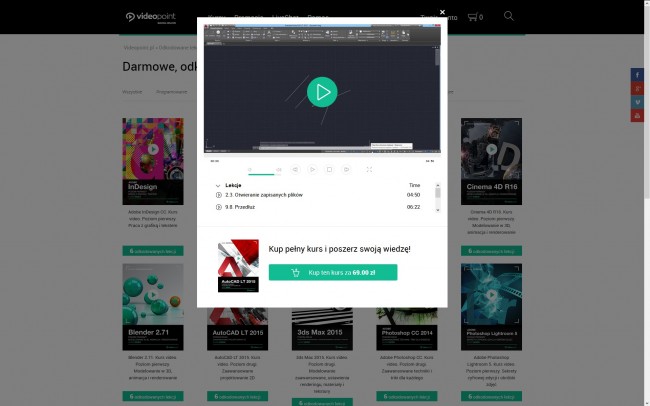Open background AutoCAD LT 2015 course thumbnail

(238, 329)
